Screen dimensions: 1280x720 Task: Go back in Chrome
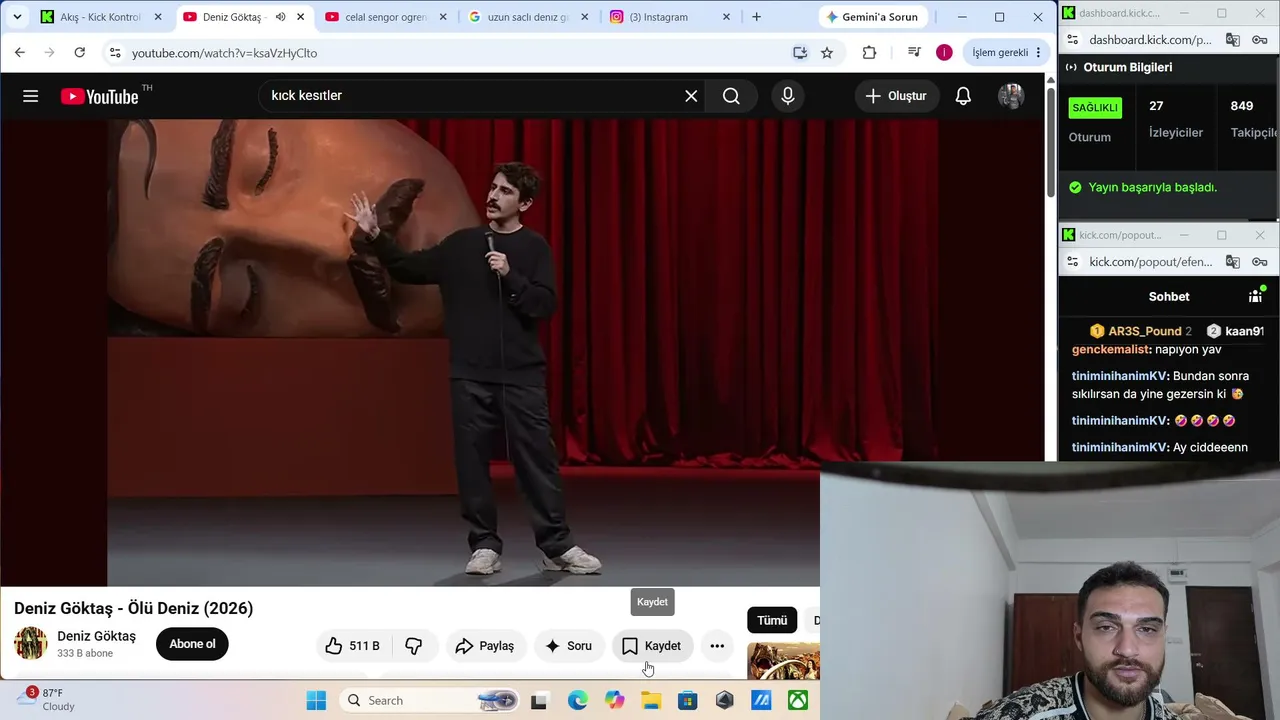click(x=20, y=52)
